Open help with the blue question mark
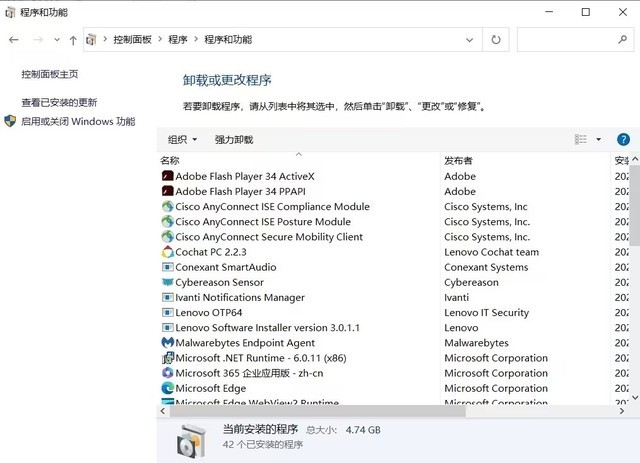Image resolution: width=640 pixels, height=463 pixels. point(623,140)
